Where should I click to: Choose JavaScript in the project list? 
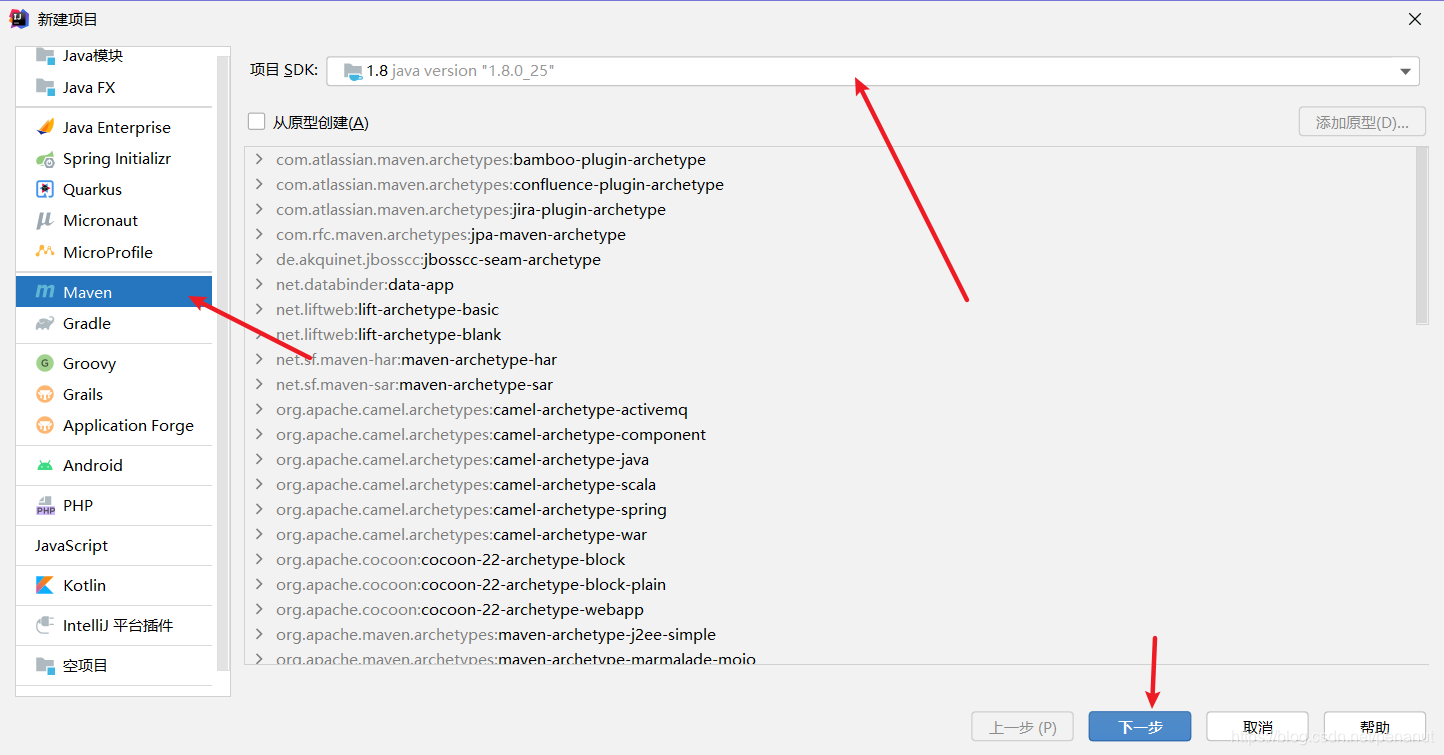114,545
